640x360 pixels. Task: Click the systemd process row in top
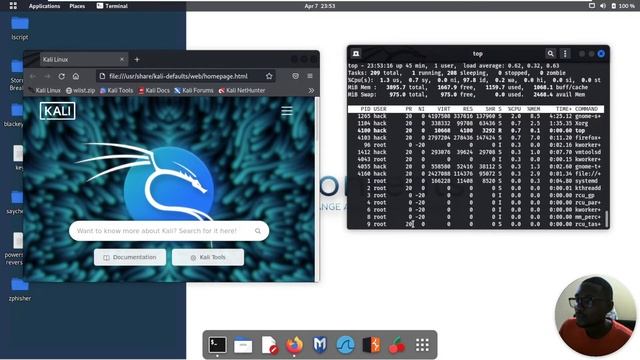coord(476,181)
